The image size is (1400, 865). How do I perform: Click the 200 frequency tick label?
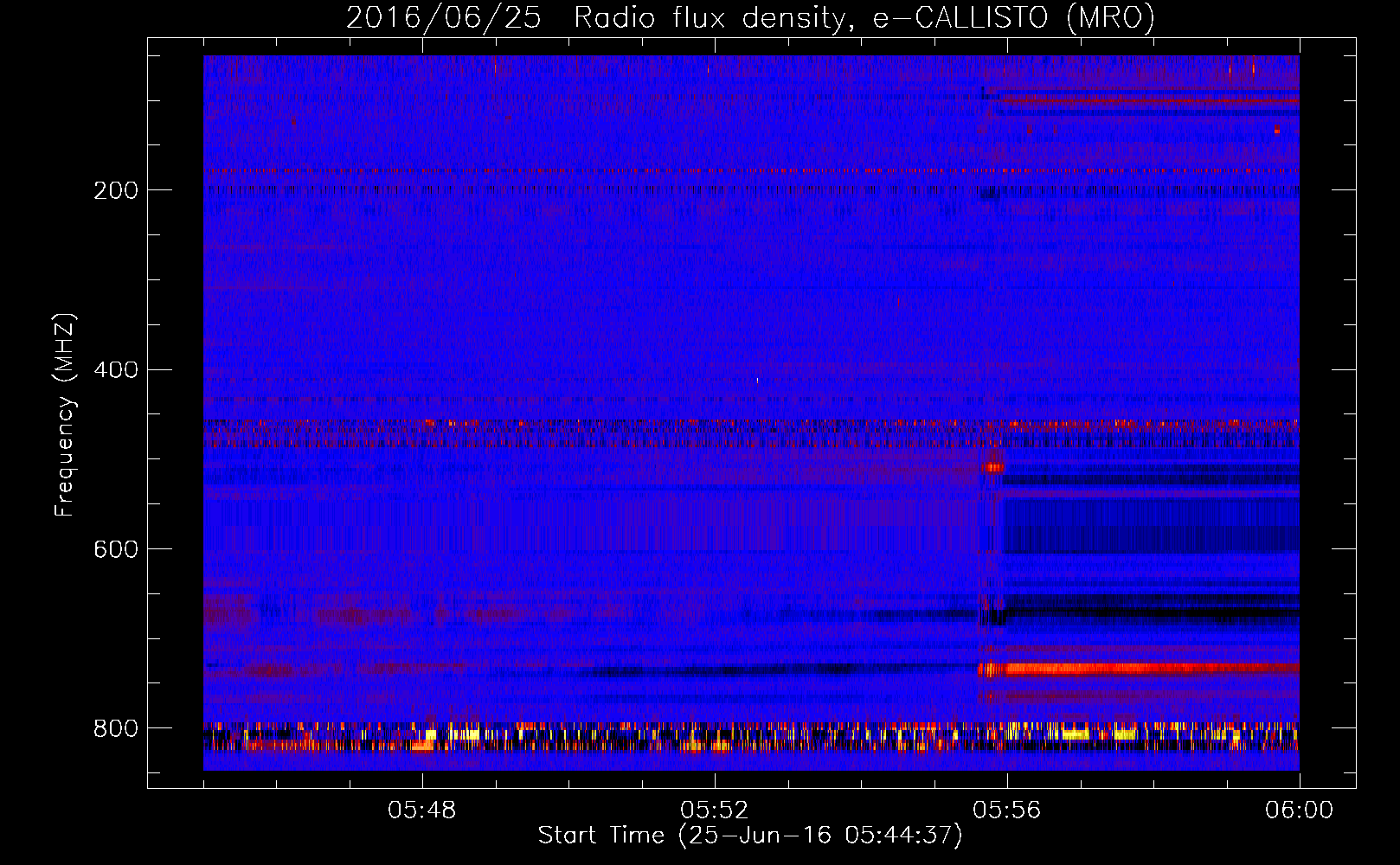point(116,190)
